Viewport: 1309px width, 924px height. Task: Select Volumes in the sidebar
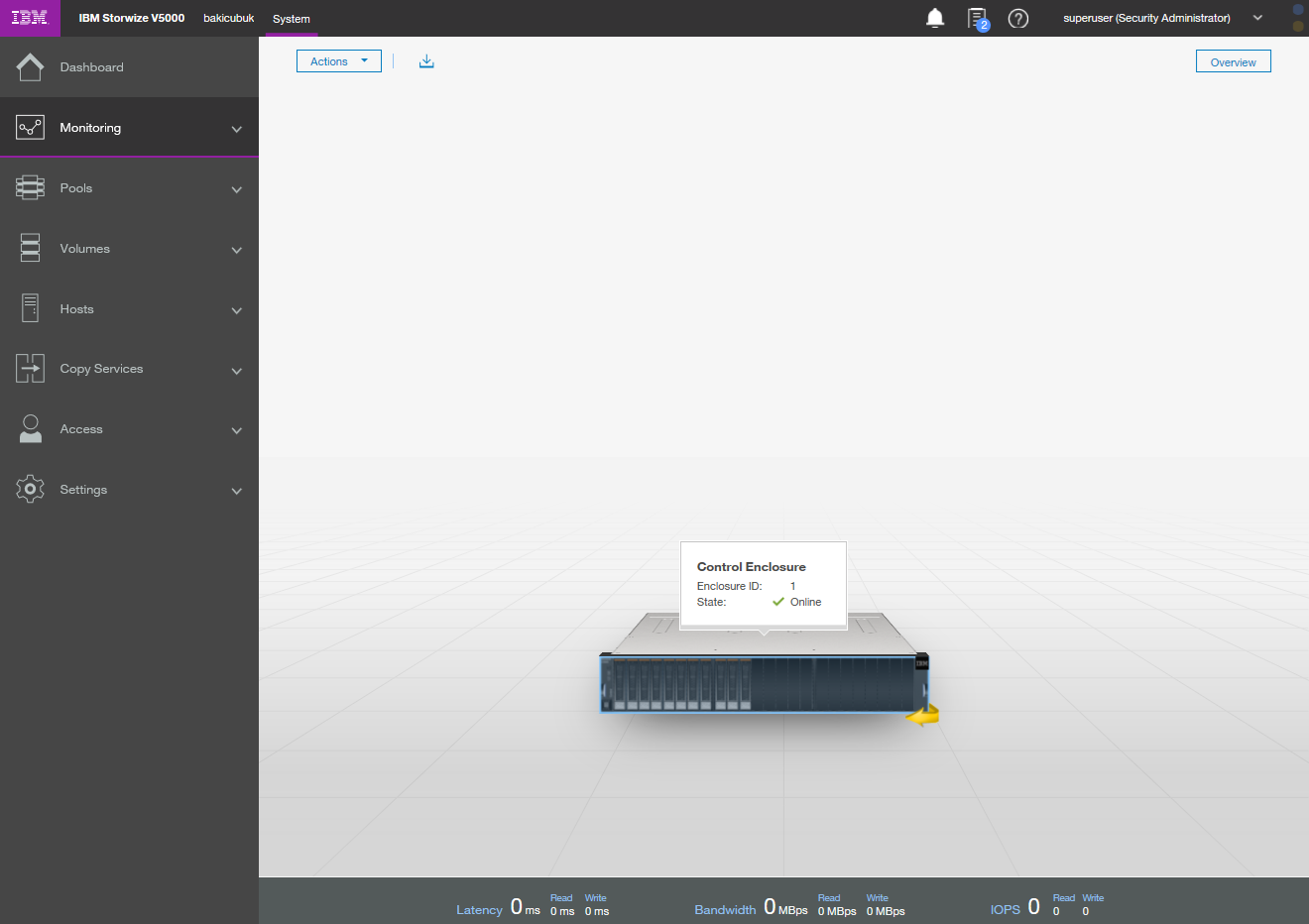[129, 248]
